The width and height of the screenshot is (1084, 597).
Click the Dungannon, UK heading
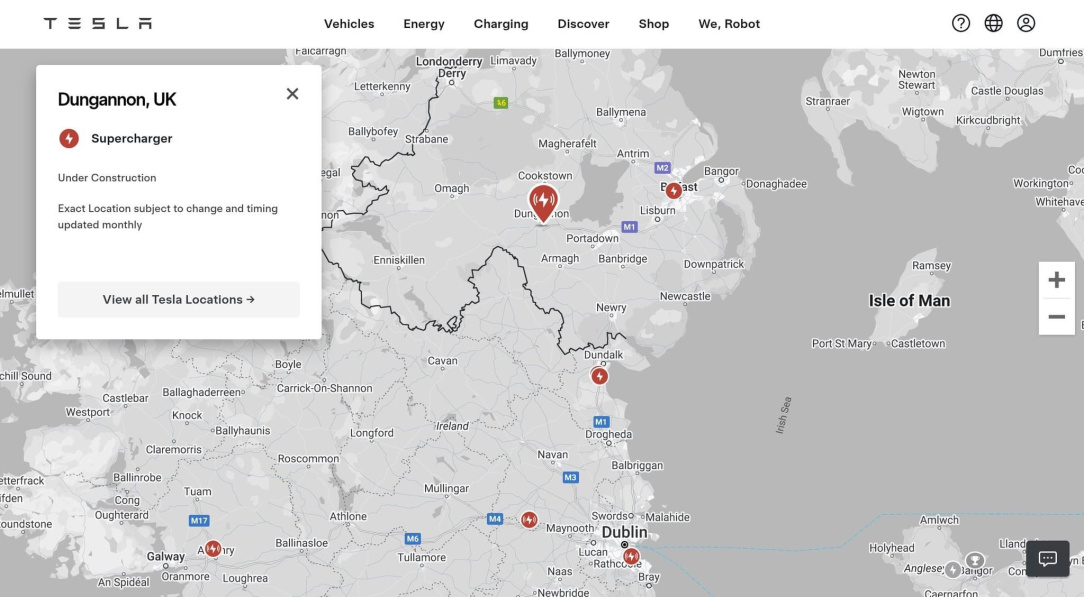pyautogui.click(x=117, y=100)
